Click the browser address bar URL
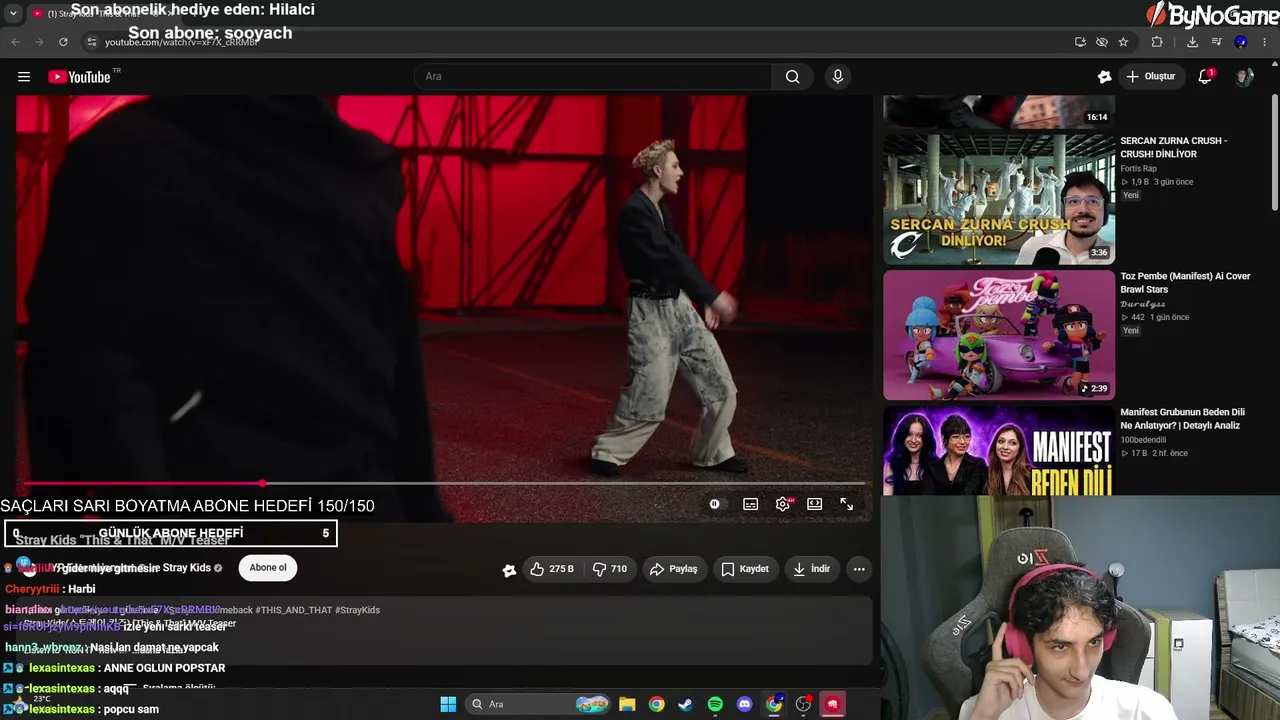This screenshot has width=1280, height=720. [181, 42]
